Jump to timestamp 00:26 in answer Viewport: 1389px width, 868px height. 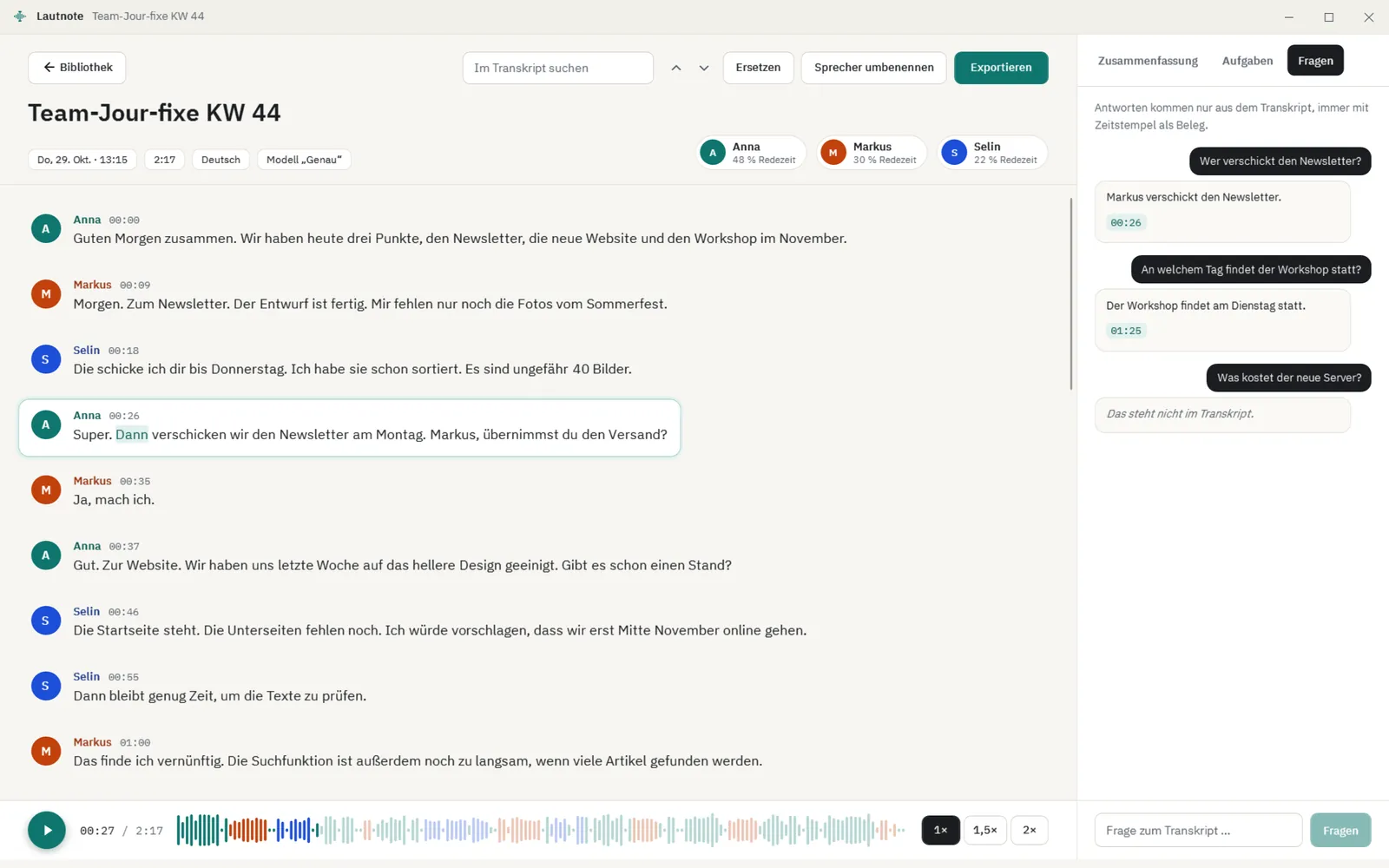(1126, 223)
